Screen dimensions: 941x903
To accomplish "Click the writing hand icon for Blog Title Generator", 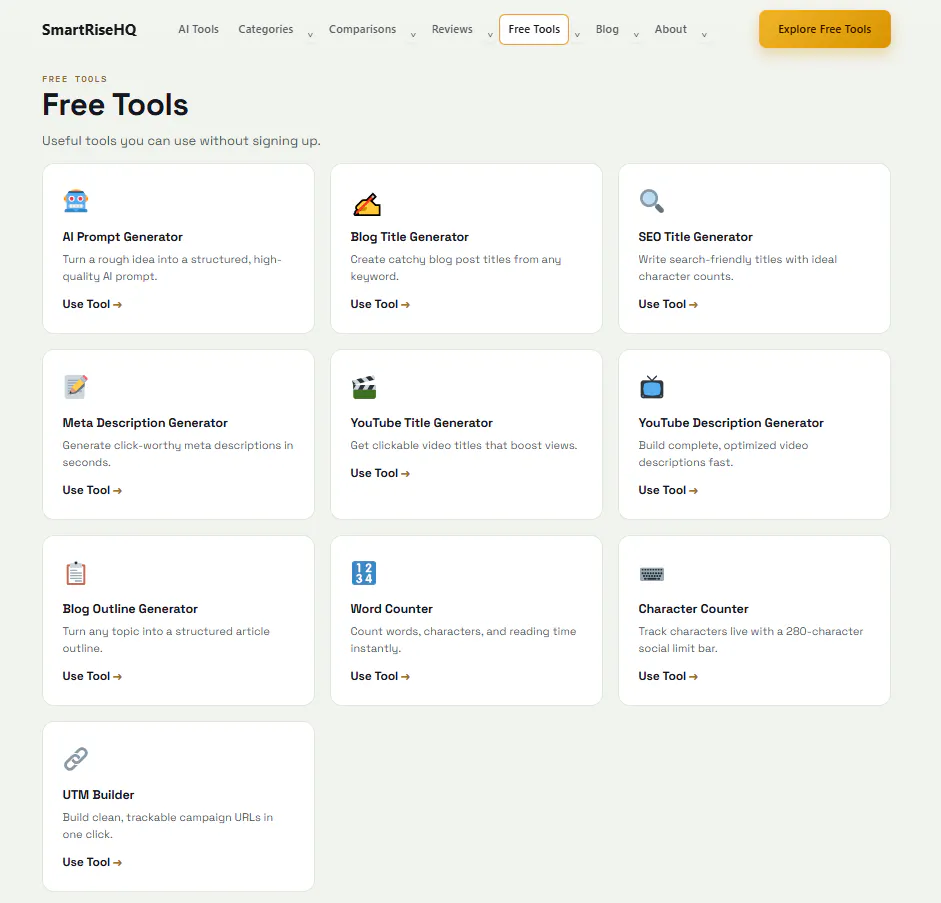I will tap(367, 204).
